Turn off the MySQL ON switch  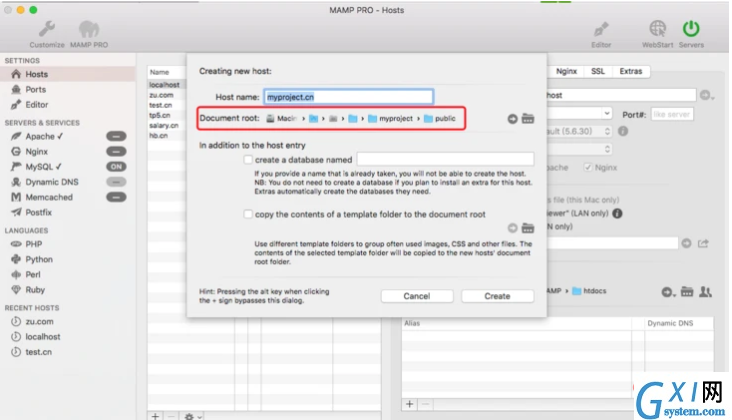116,167
